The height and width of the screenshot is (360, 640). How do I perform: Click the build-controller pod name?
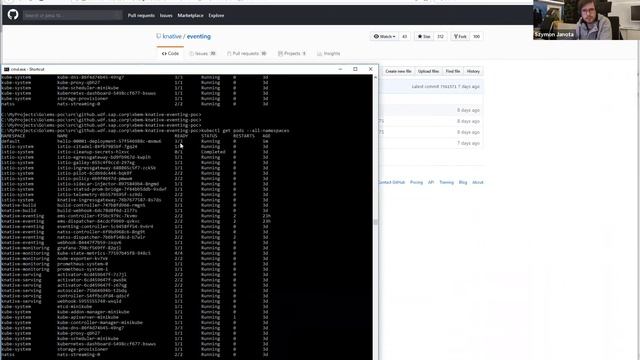coord(101,205)
